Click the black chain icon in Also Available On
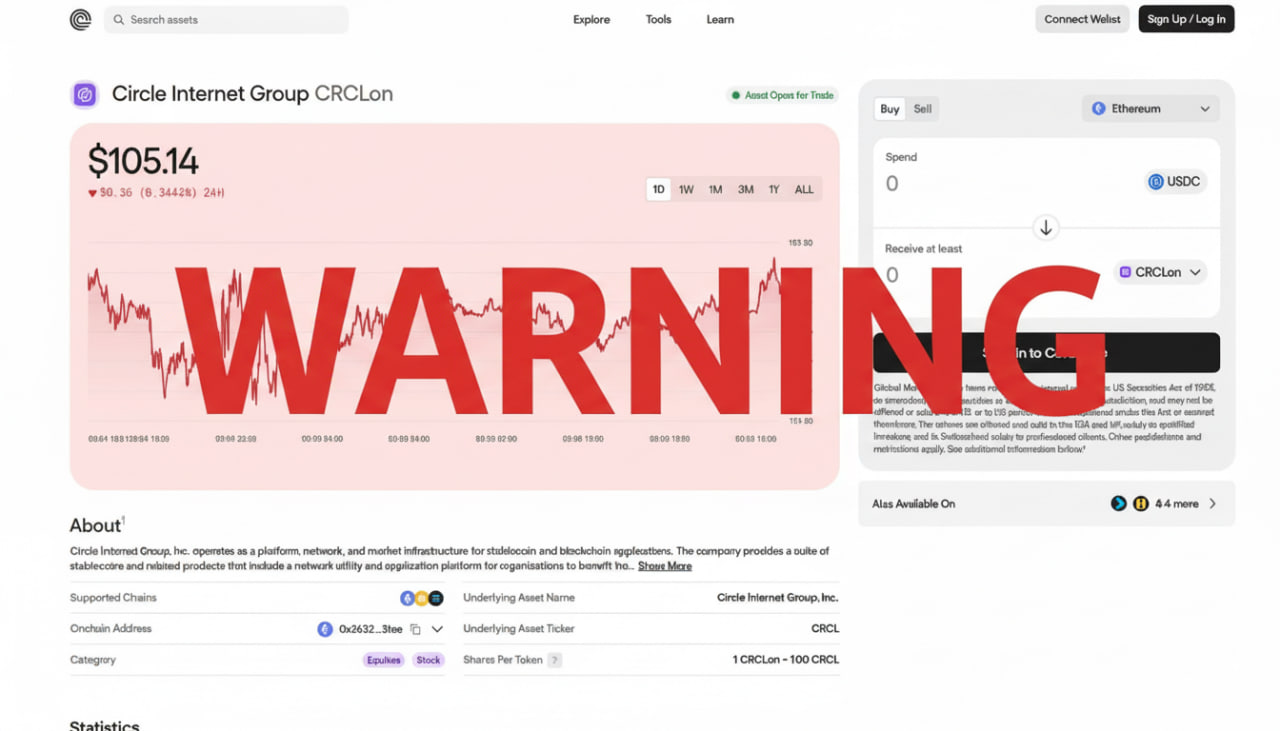Image resolution: width=1280 pixels, height=731 pixels. (x=1119, y=504)
